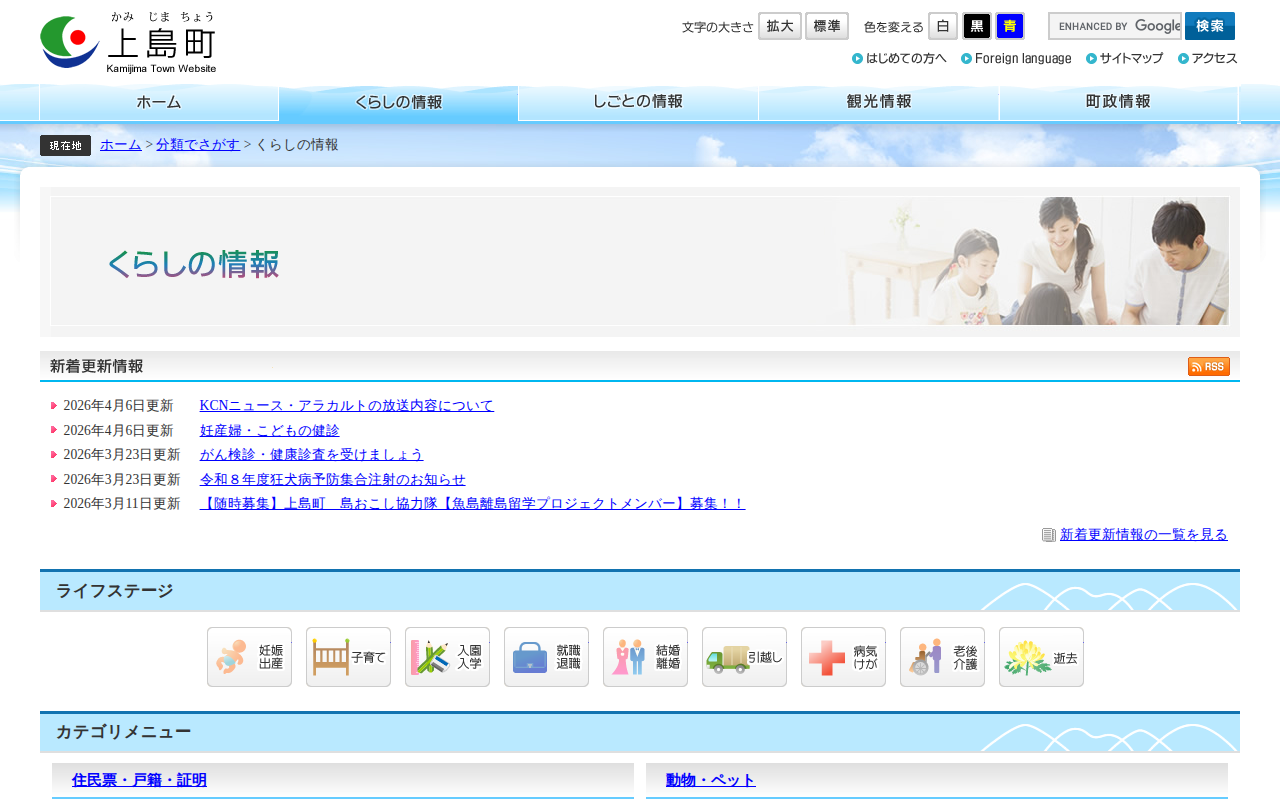The width and height of the screenshot is (1280, 800).
Task: Open the Foreign language link
Action: coord(1017,58)
